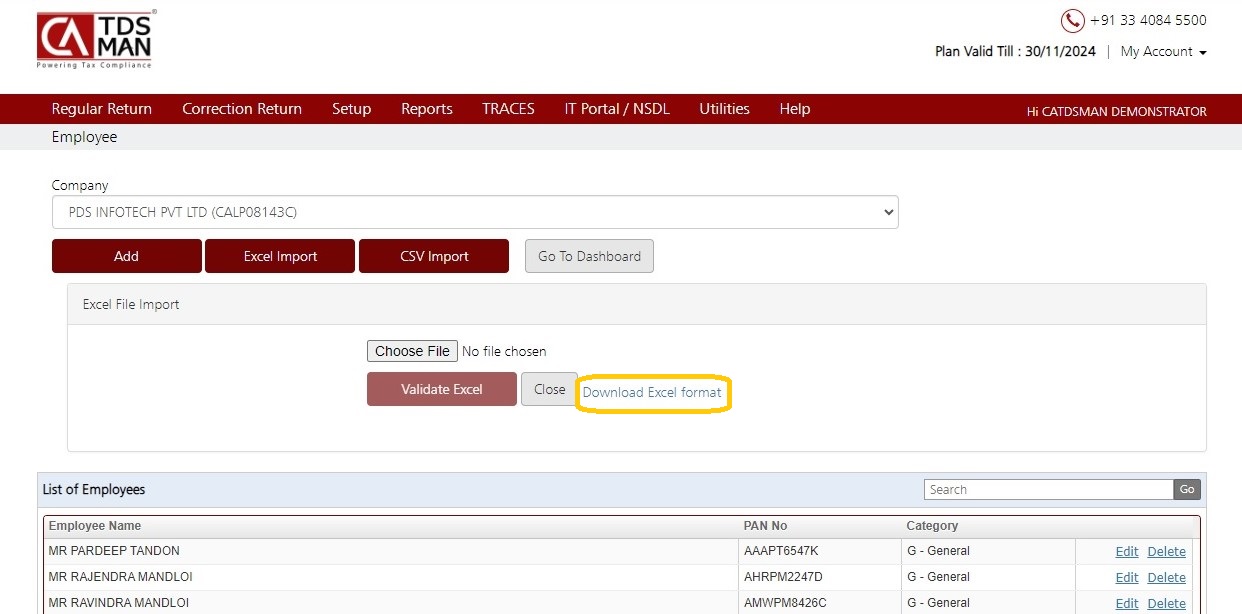
Task: Open the TRACES menu
Action: (x=508, y=109)
